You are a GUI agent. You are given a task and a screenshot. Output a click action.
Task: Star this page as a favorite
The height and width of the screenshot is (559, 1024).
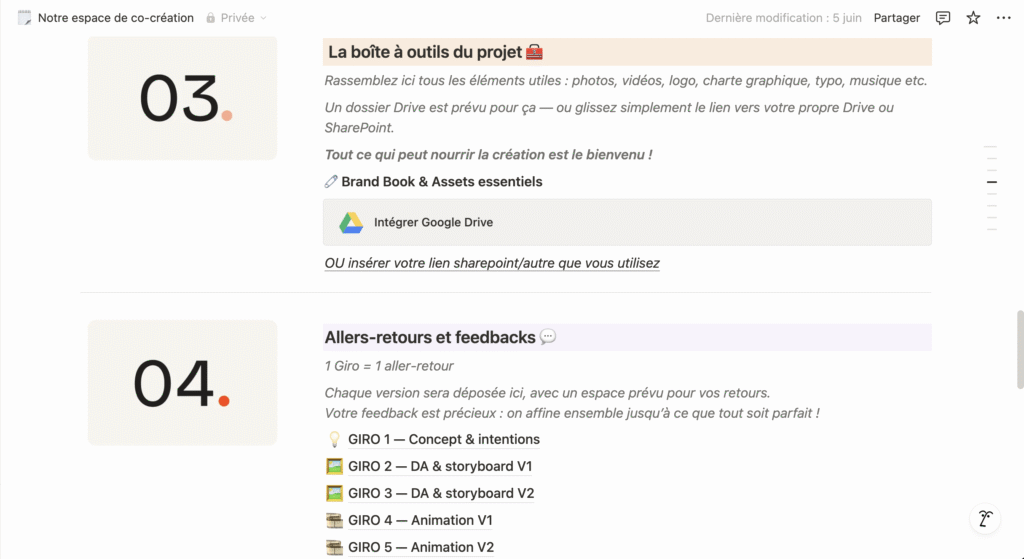pyautogui.click(x=973, y=18)
